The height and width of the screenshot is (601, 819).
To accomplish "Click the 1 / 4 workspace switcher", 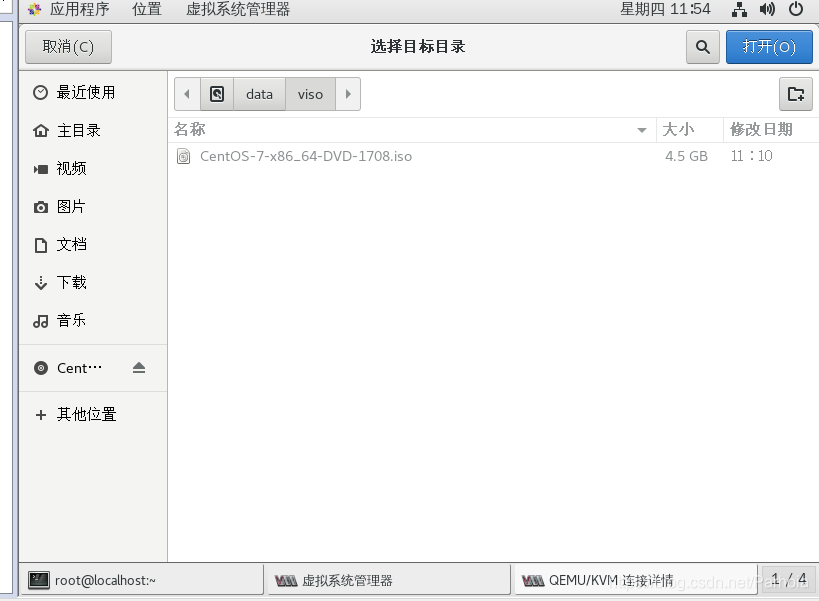I will [788, 580].
